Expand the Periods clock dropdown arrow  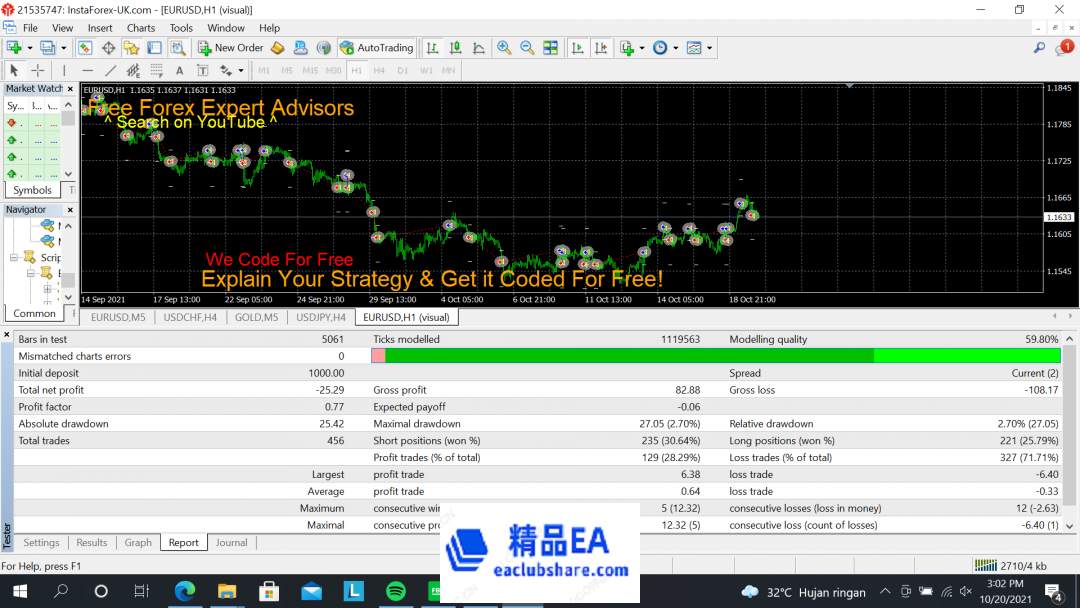[x=676, y=48]
